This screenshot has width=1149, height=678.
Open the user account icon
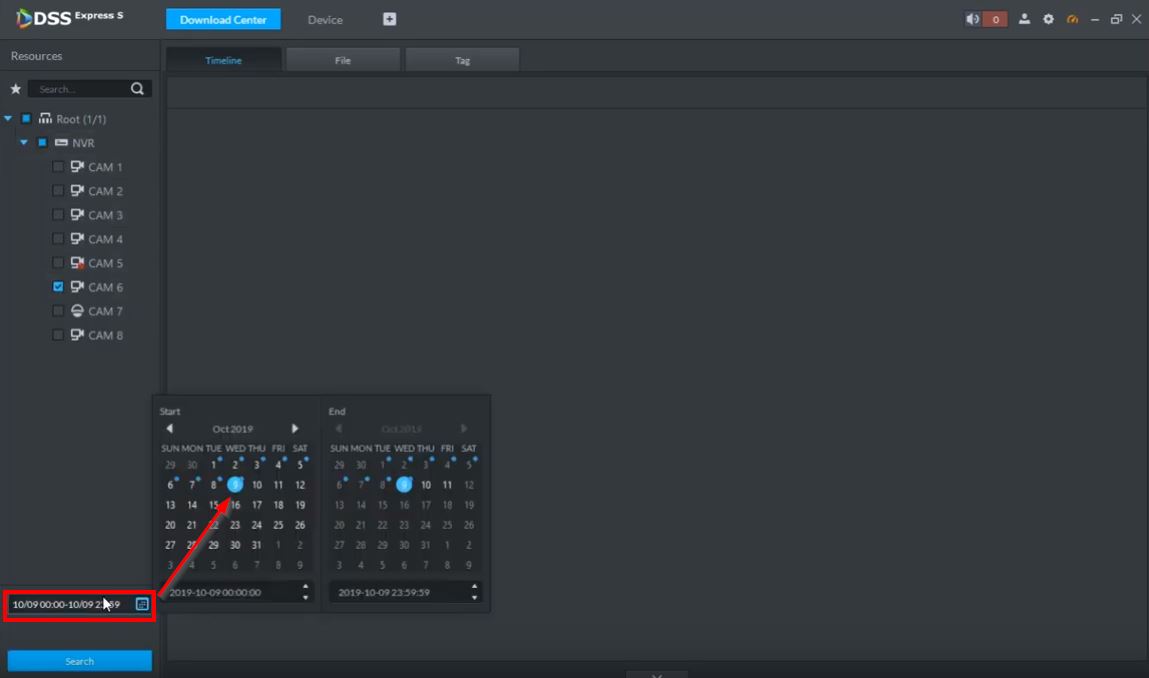[1024, 19]
